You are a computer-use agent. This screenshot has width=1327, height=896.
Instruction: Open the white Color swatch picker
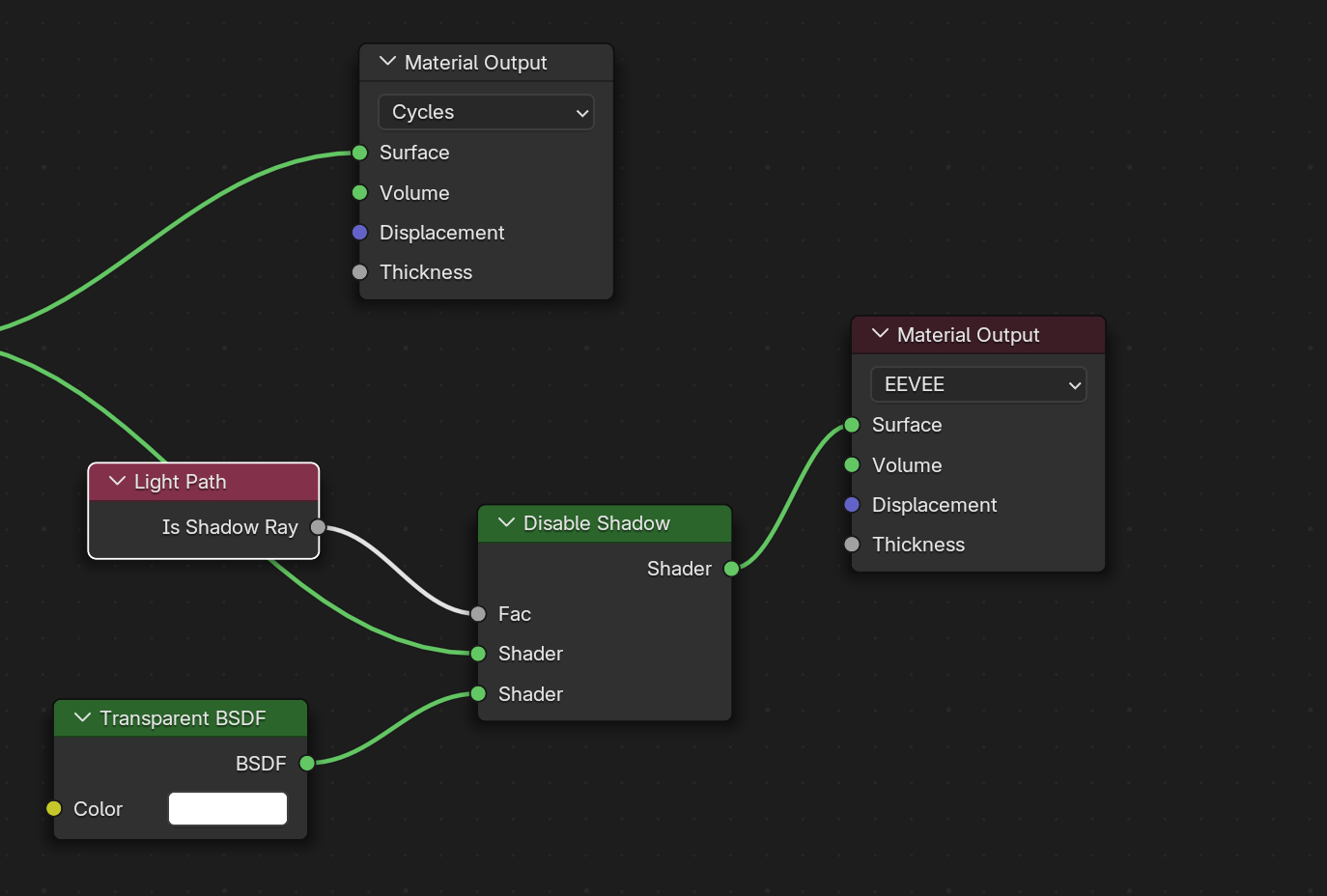pos(228,809)
